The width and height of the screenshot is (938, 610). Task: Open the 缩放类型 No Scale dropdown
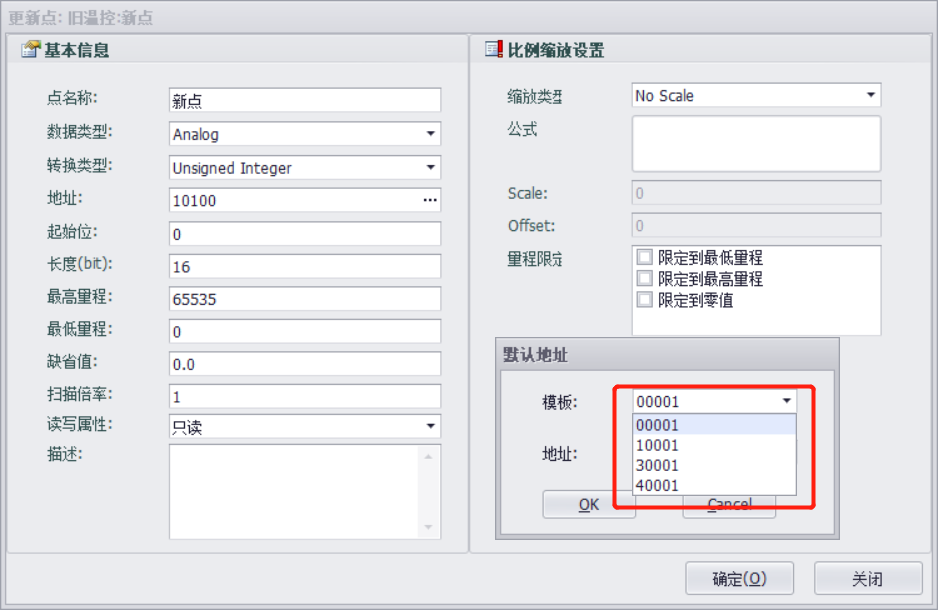870,96
